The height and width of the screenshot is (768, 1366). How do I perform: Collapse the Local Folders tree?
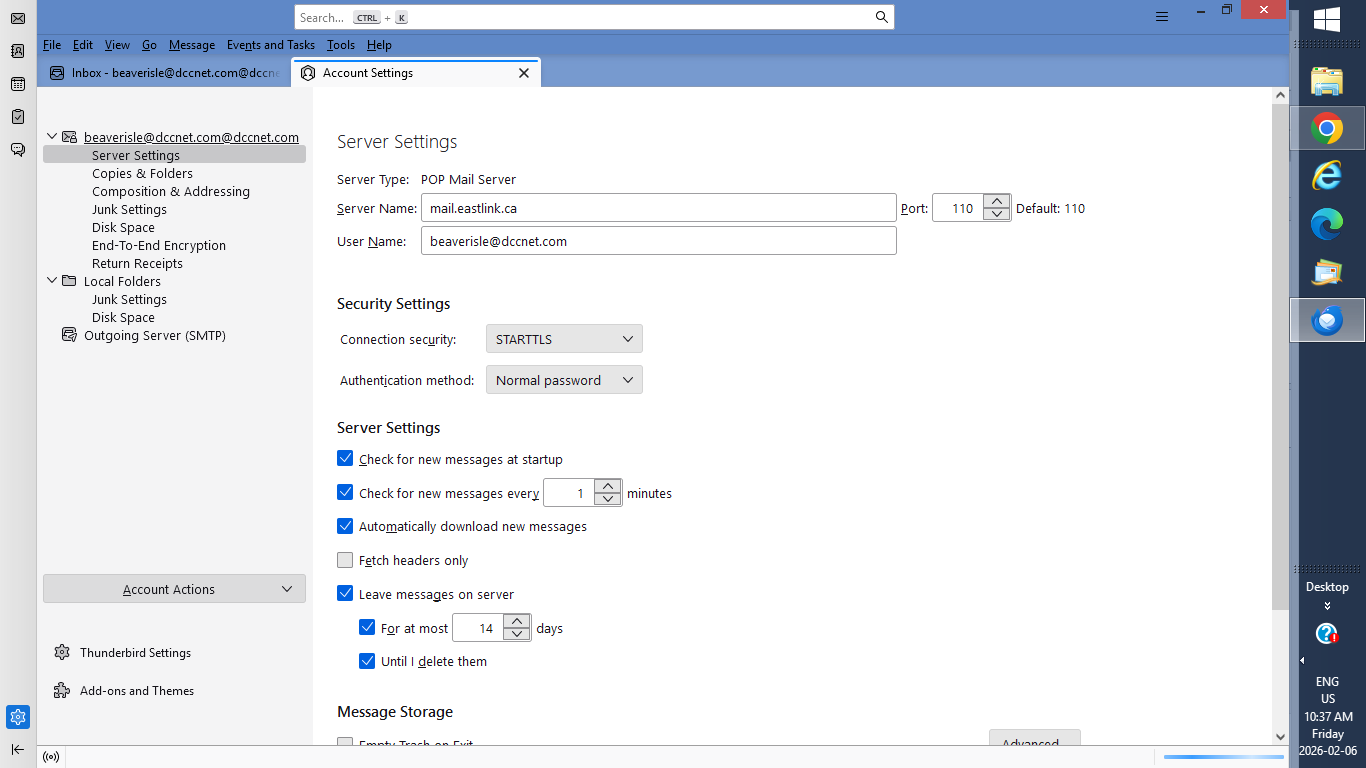[x=52, y=281]
